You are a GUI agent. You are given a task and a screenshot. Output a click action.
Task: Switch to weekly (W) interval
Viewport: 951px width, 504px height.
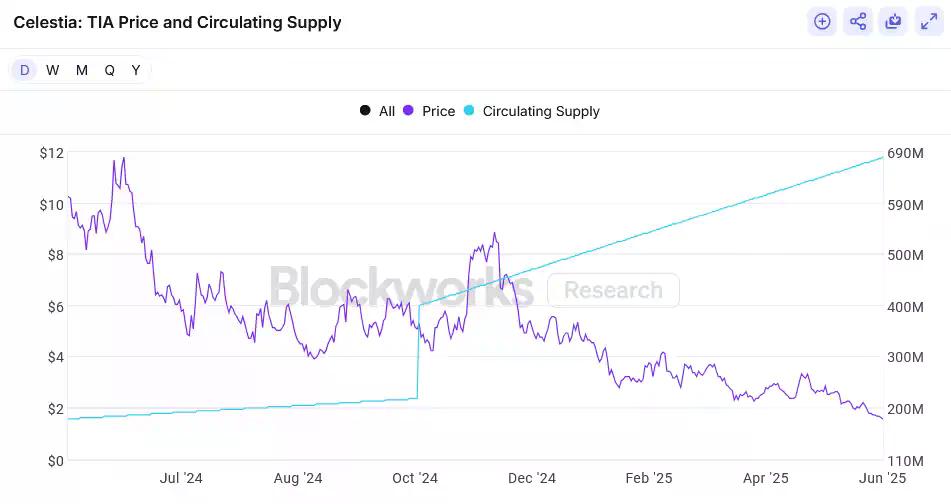(x=52, y=70)
